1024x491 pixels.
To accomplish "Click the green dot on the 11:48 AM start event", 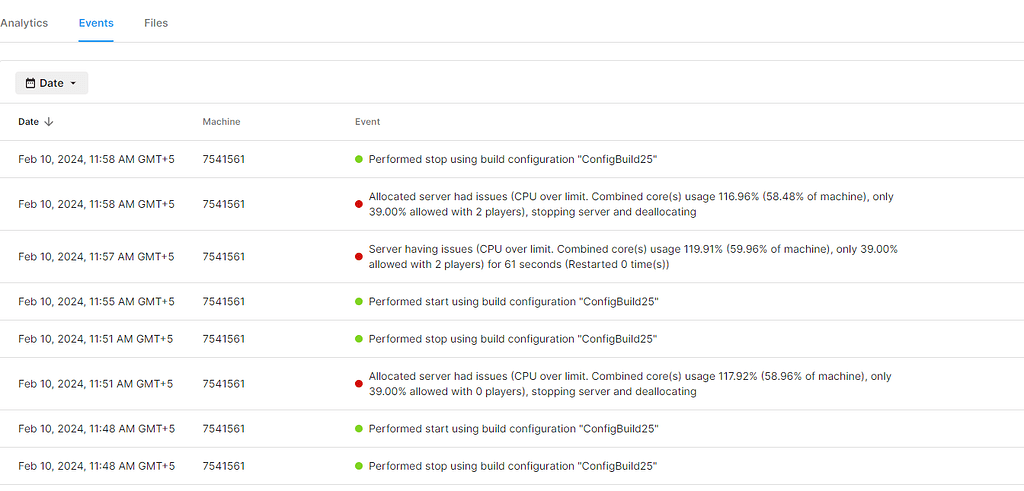I will pos(359,429).
